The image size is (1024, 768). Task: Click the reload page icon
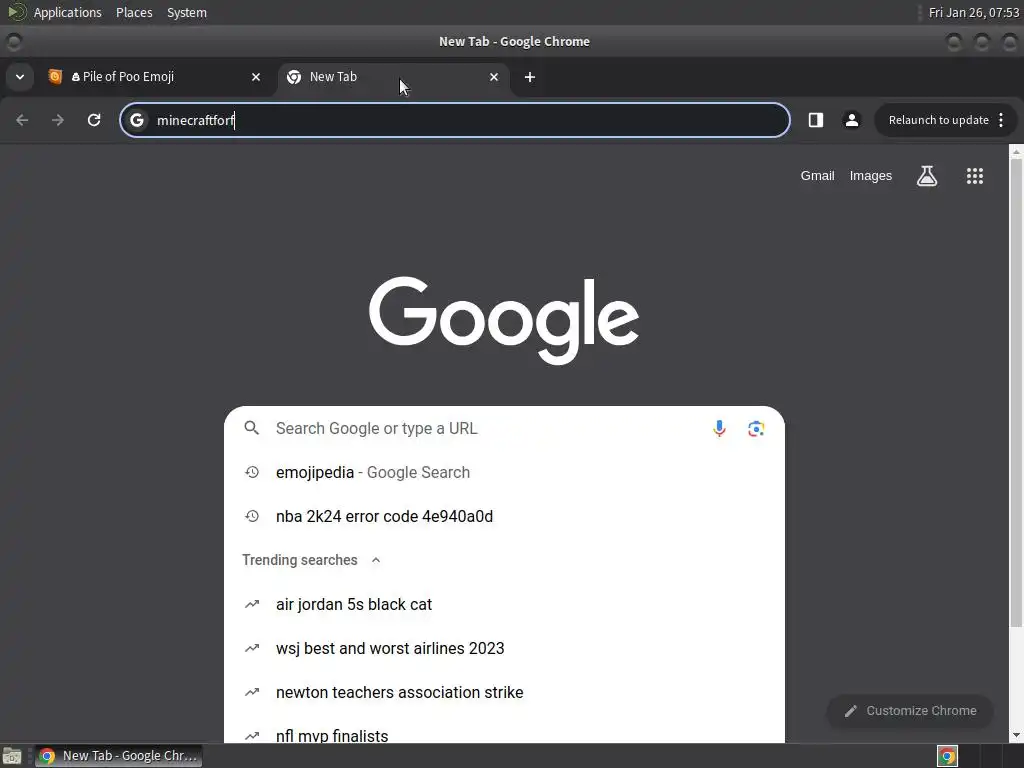94,120
